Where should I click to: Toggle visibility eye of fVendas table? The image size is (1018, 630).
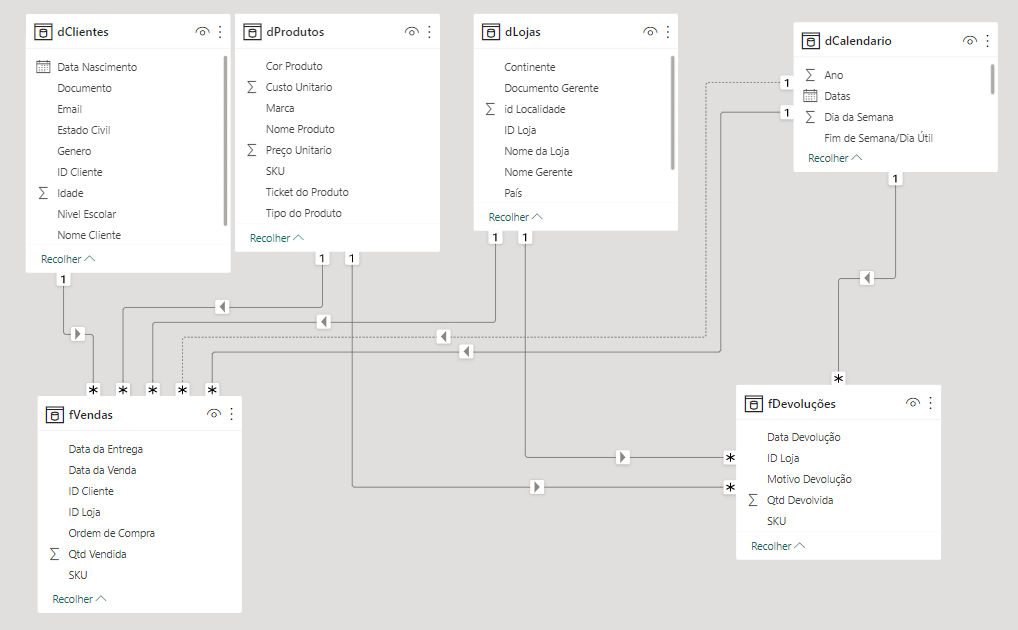[214, 414]
